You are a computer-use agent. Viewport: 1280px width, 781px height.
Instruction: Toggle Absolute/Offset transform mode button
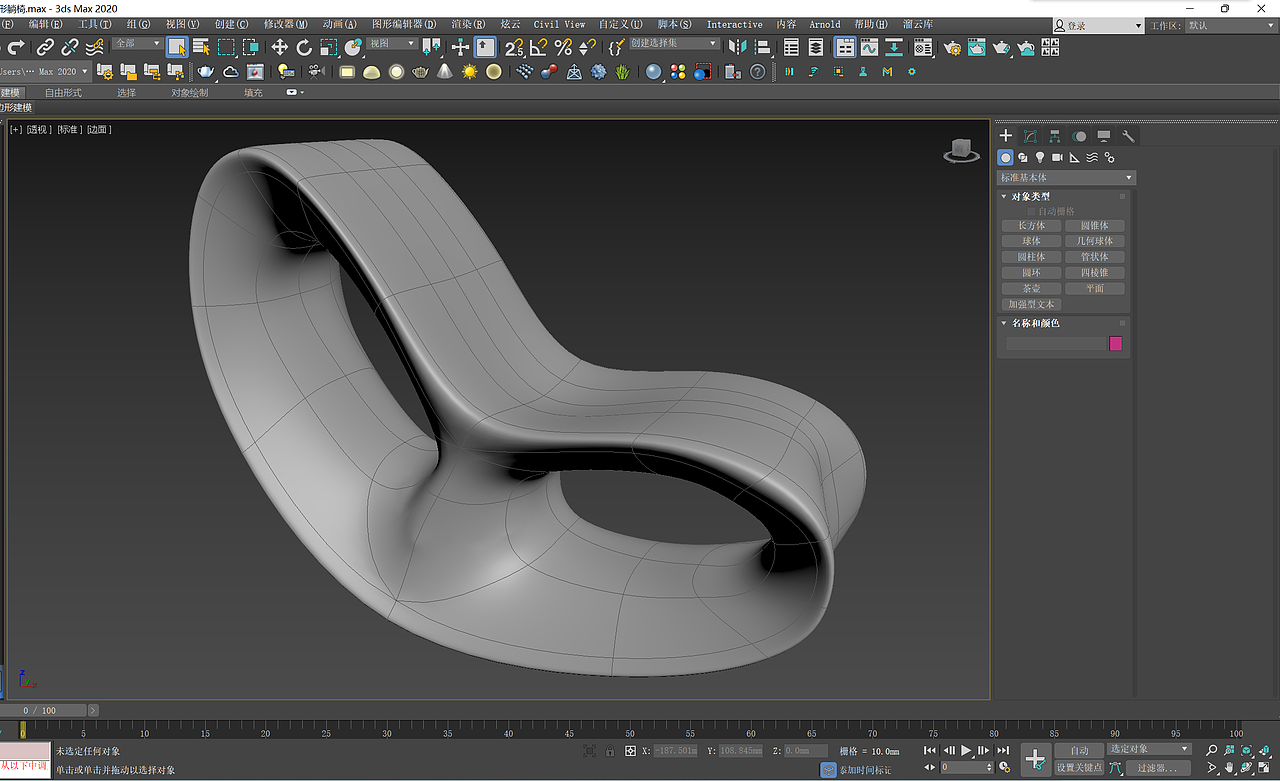(631, 751)
